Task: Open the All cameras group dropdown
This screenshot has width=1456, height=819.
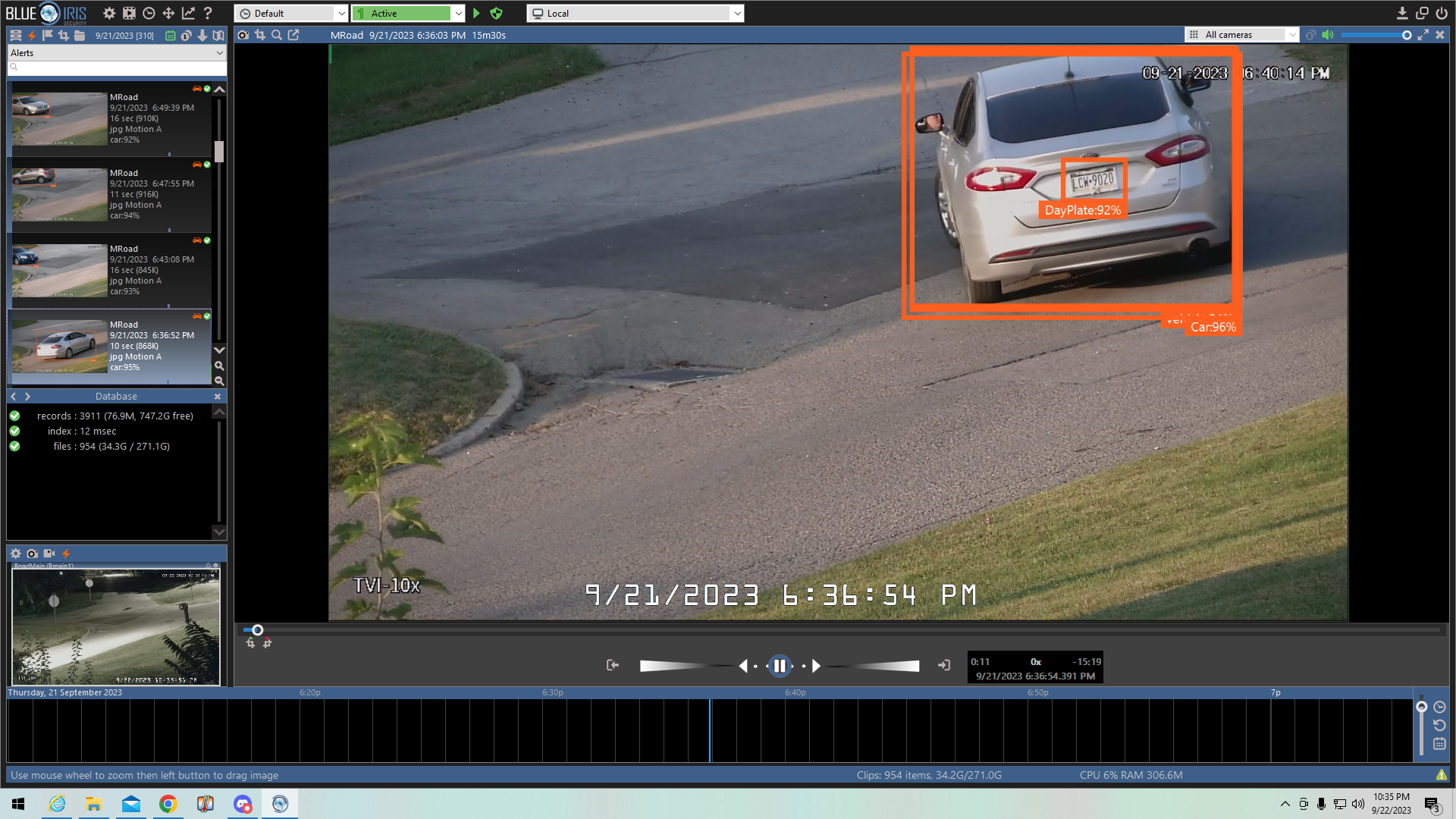Action: coord(1242,35)
